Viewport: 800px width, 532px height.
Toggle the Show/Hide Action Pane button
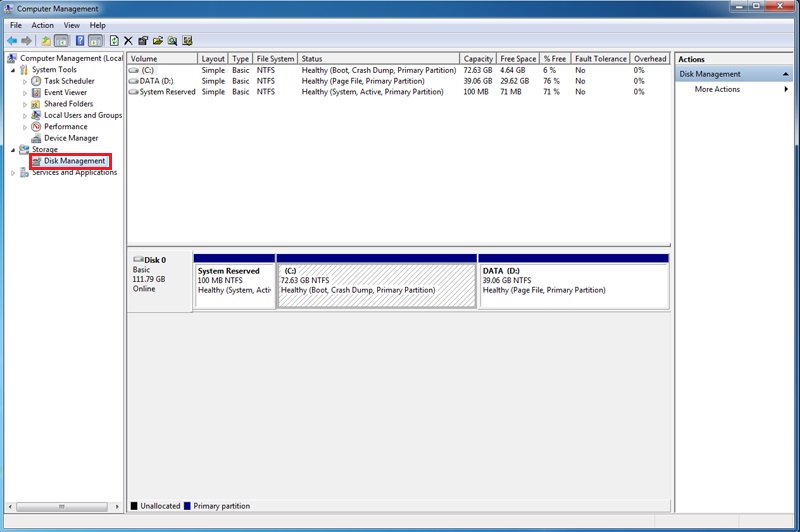(95, 41)
